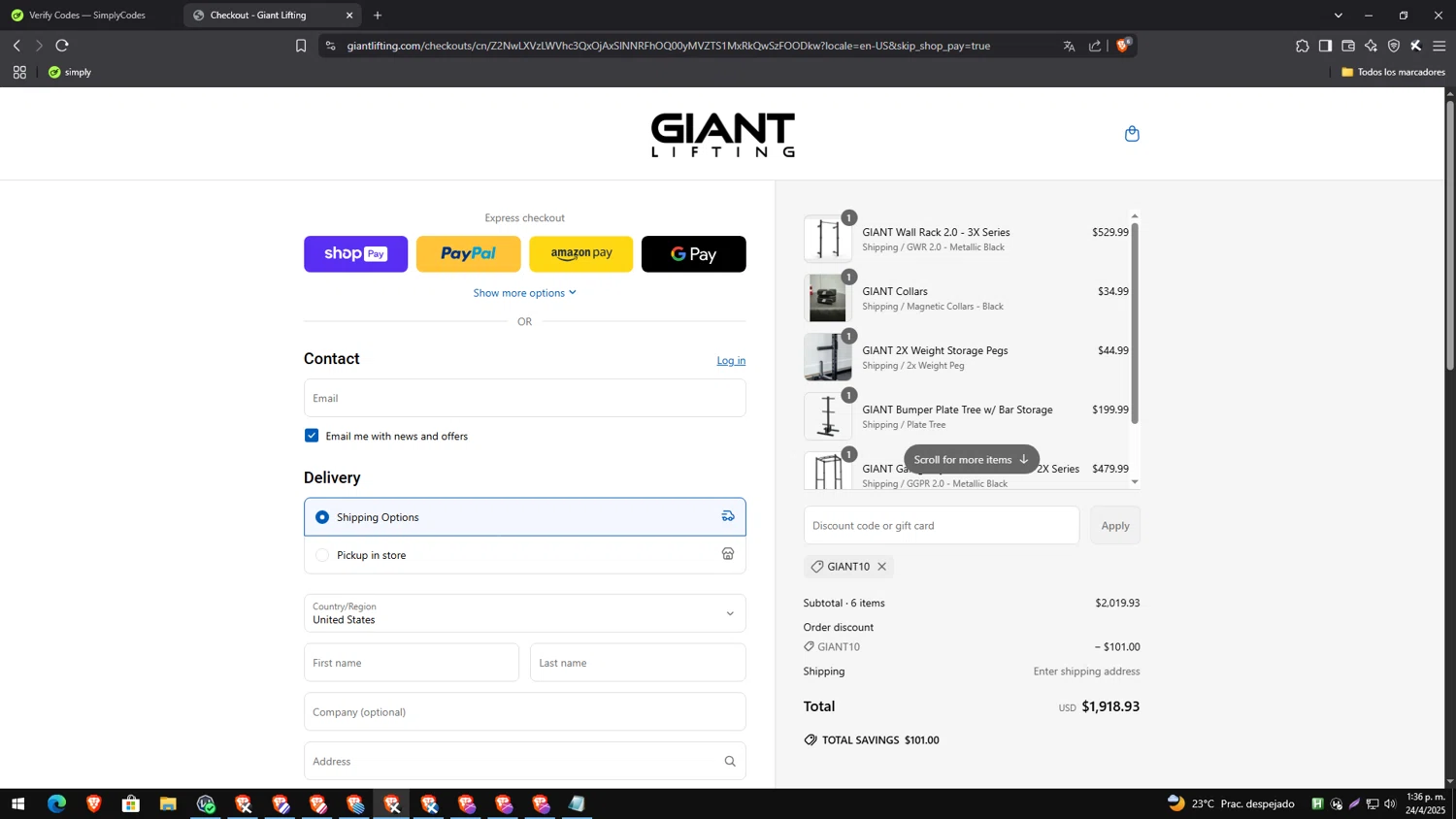
Task: Click the share page icon
Action: [x=1095, y=46]
